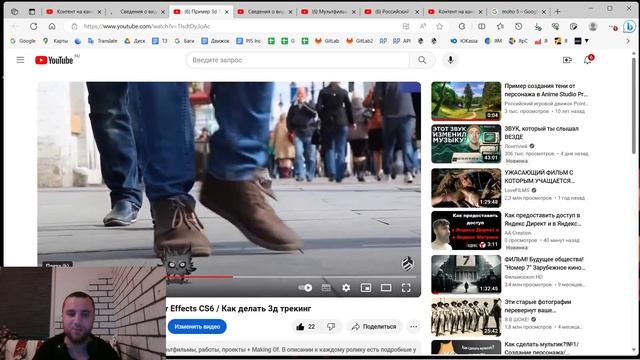Open the browser profile avatar
Image resolution: width=640 pixels, height=360 pixels.
coord(593,27)
